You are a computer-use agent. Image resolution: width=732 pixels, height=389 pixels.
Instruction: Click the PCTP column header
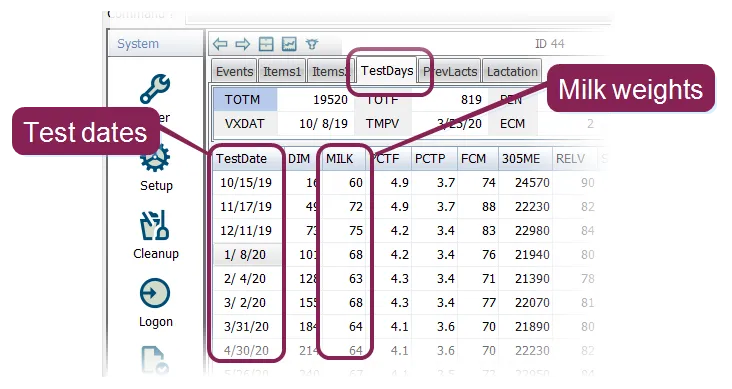click(434, 159)
